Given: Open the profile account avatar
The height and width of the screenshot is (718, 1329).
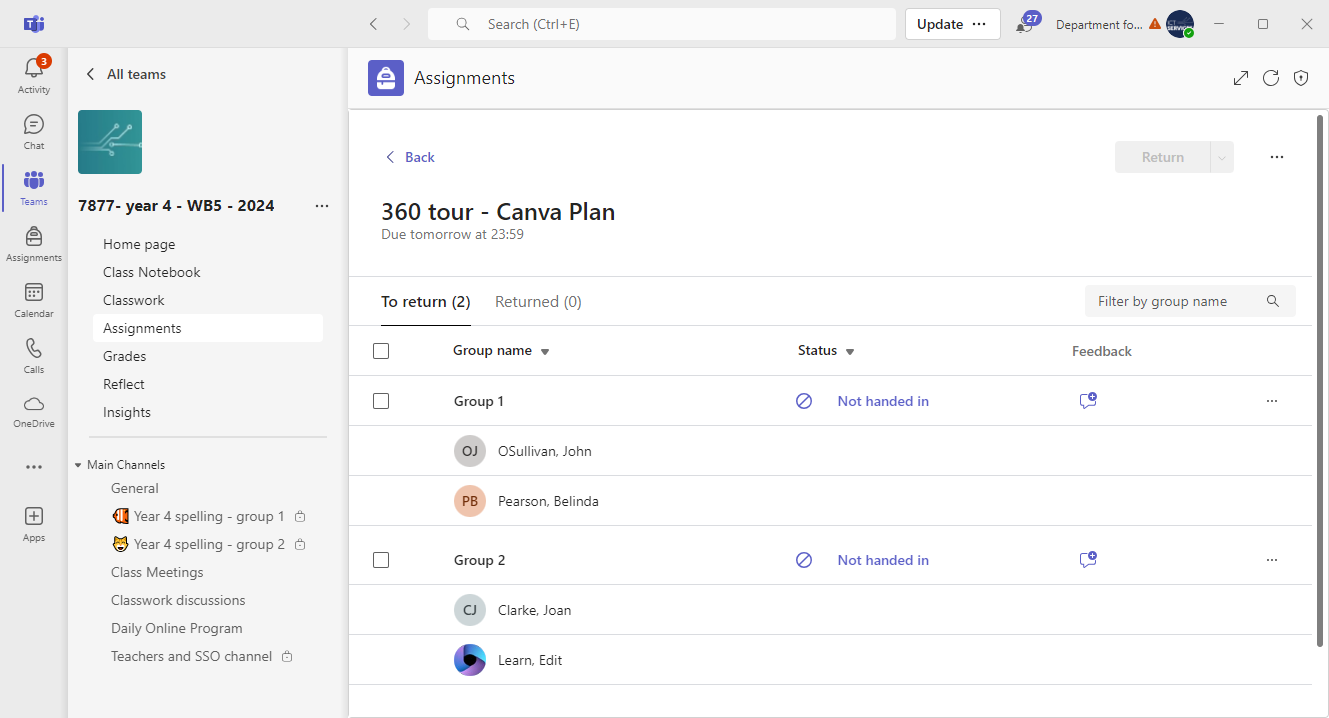Looking at the screenshot, I should pyautogui.click(x=1180, y=24).
